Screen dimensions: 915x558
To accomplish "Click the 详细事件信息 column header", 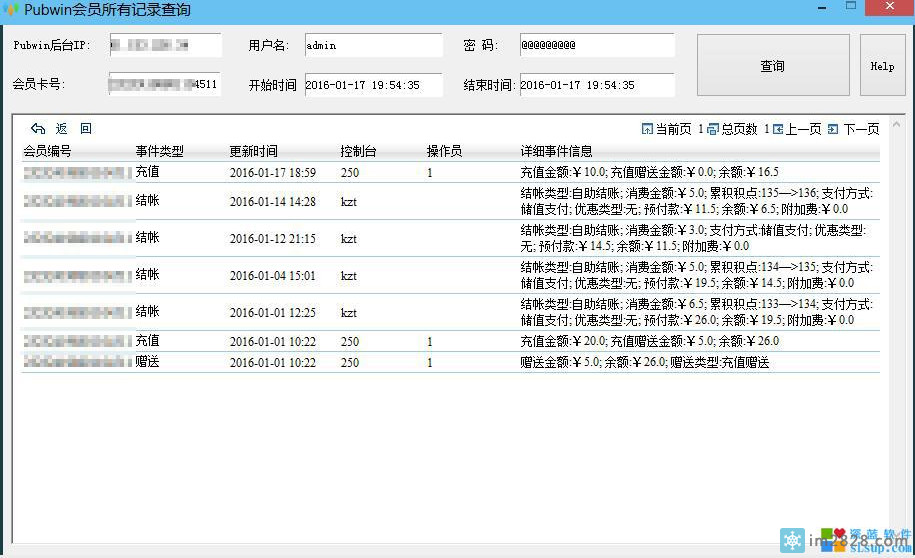I will point(563,151).
